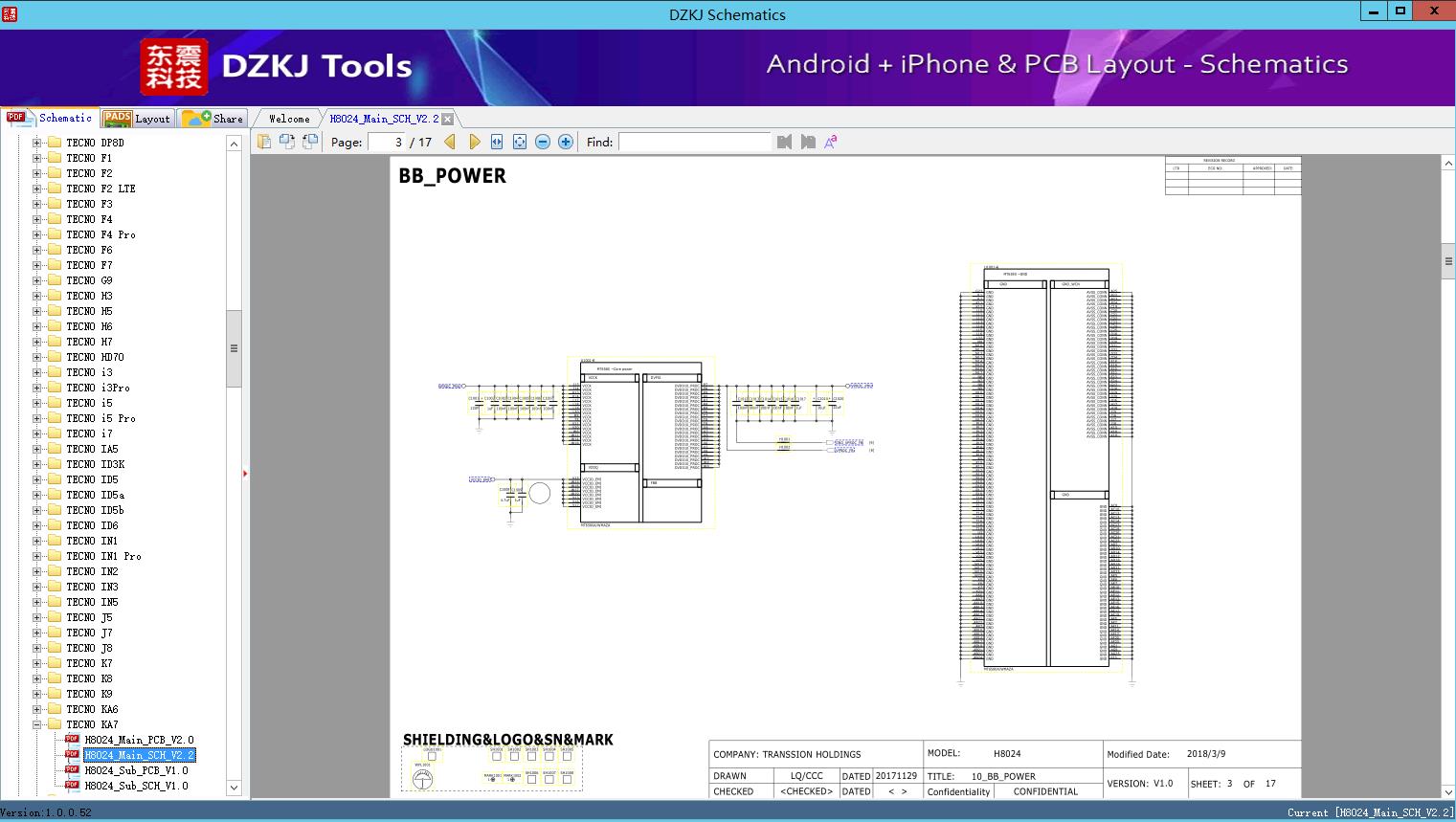Collapse the TECNO KA7 folder
The width and height of the screenshot is (1456, 822).
pyautogui.click(x=36, y=724)
